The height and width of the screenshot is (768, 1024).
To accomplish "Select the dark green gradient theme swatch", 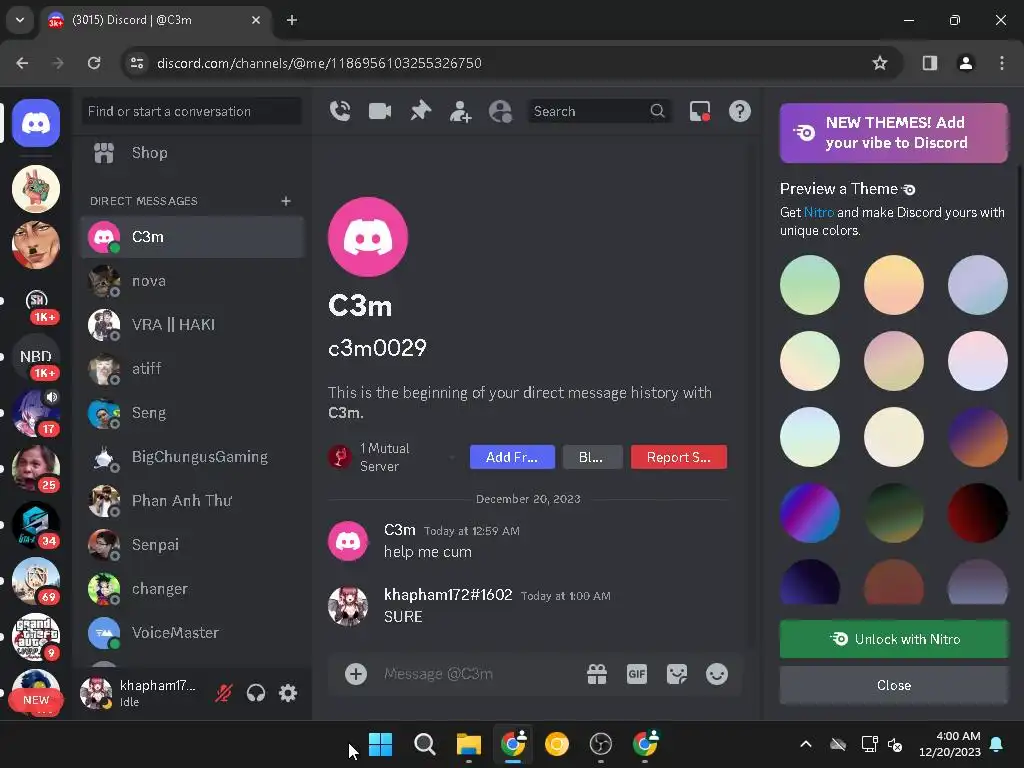I will click(x=894, y=513).
